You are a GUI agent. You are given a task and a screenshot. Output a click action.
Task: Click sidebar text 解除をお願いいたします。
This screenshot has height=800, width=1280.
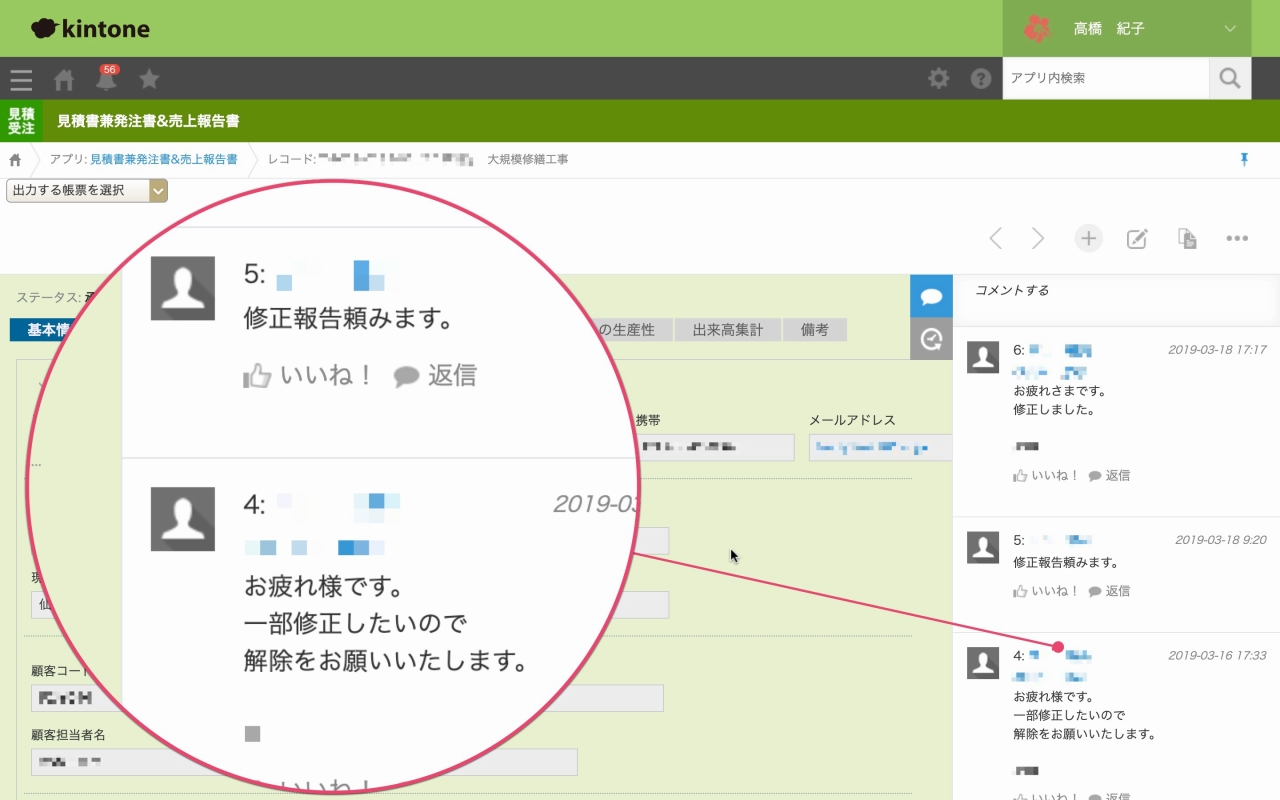1085,734
